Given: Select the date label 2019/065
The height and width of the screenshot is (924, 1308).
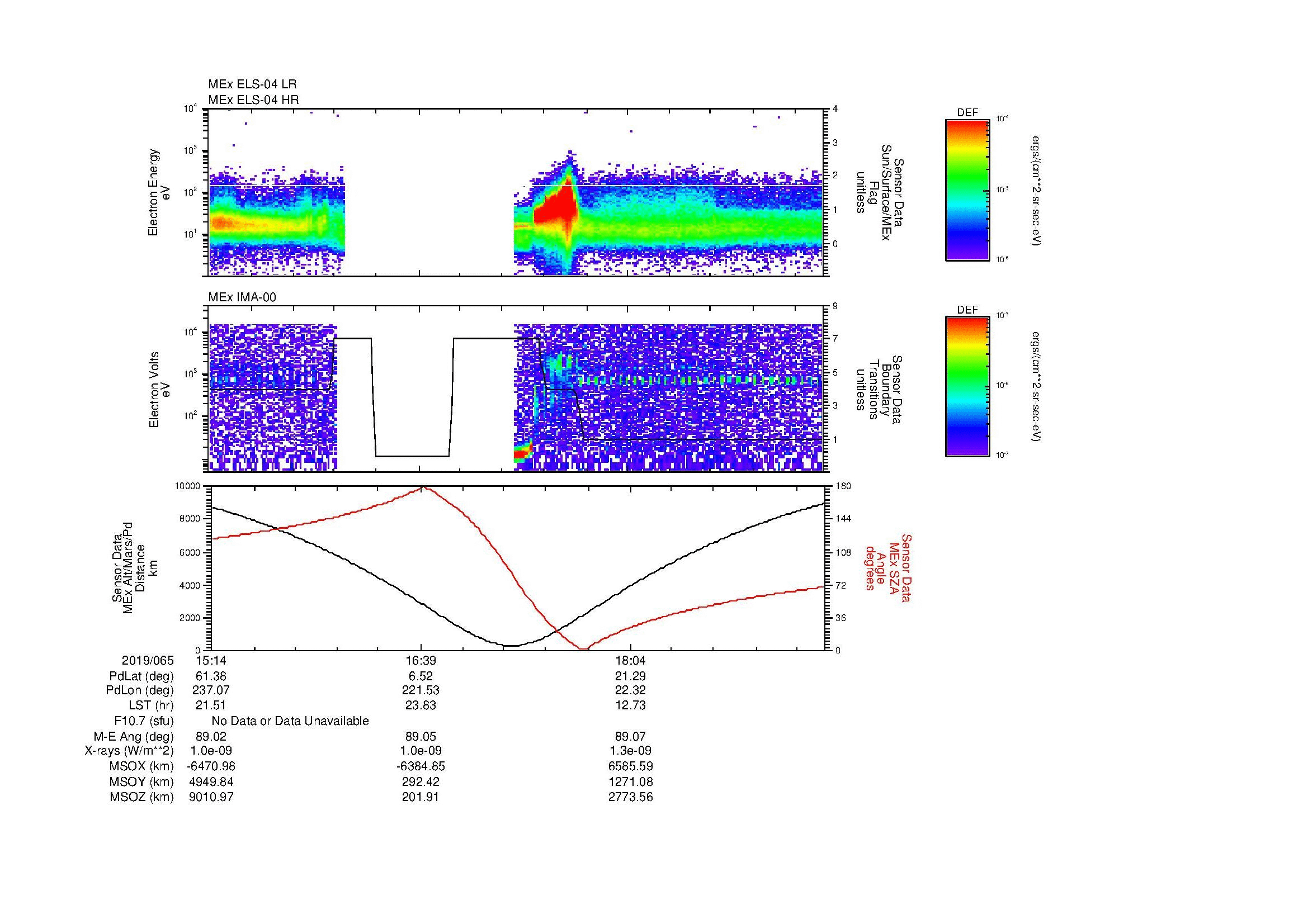Looking at the screenshot, I should pyautogui.click(x=148, y=661).
